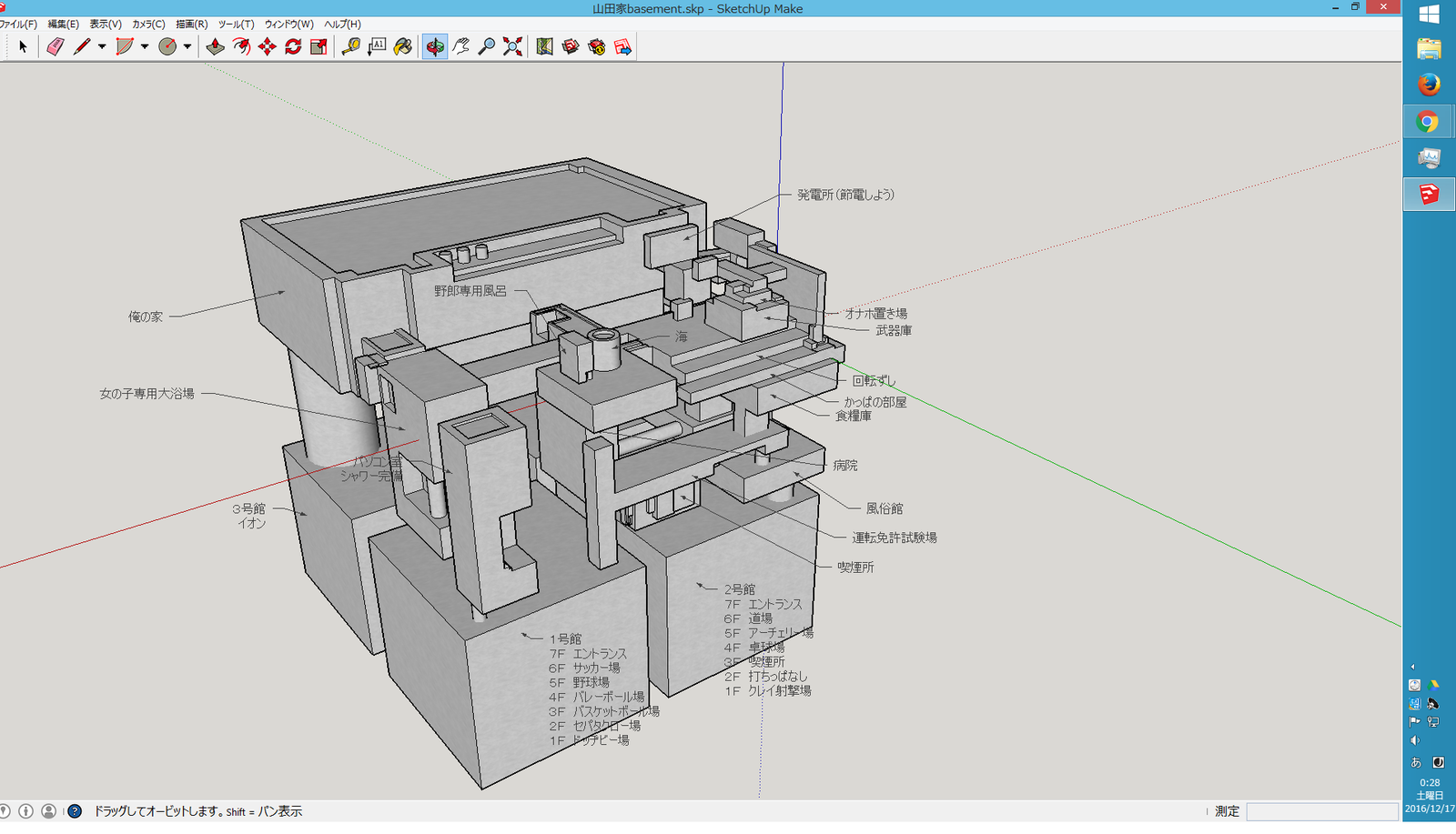Open the Arc tool dropdown arrow
This screenshot has height=834, width=1456.
click(145, 46)
